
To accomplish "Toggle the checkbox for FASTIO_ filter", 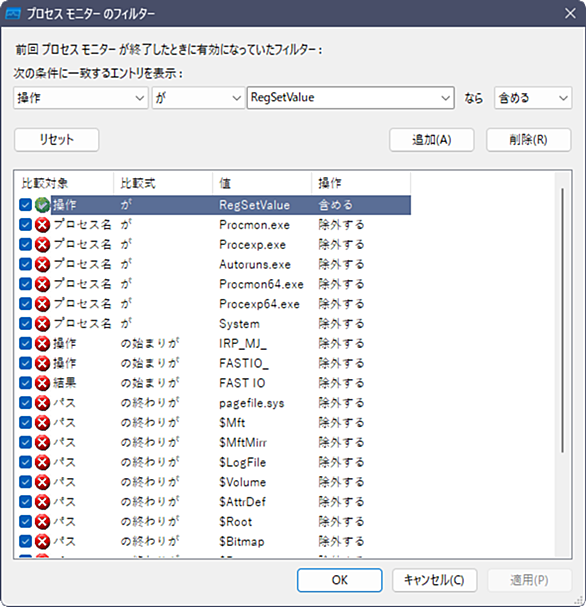I will tap(25, 363).
